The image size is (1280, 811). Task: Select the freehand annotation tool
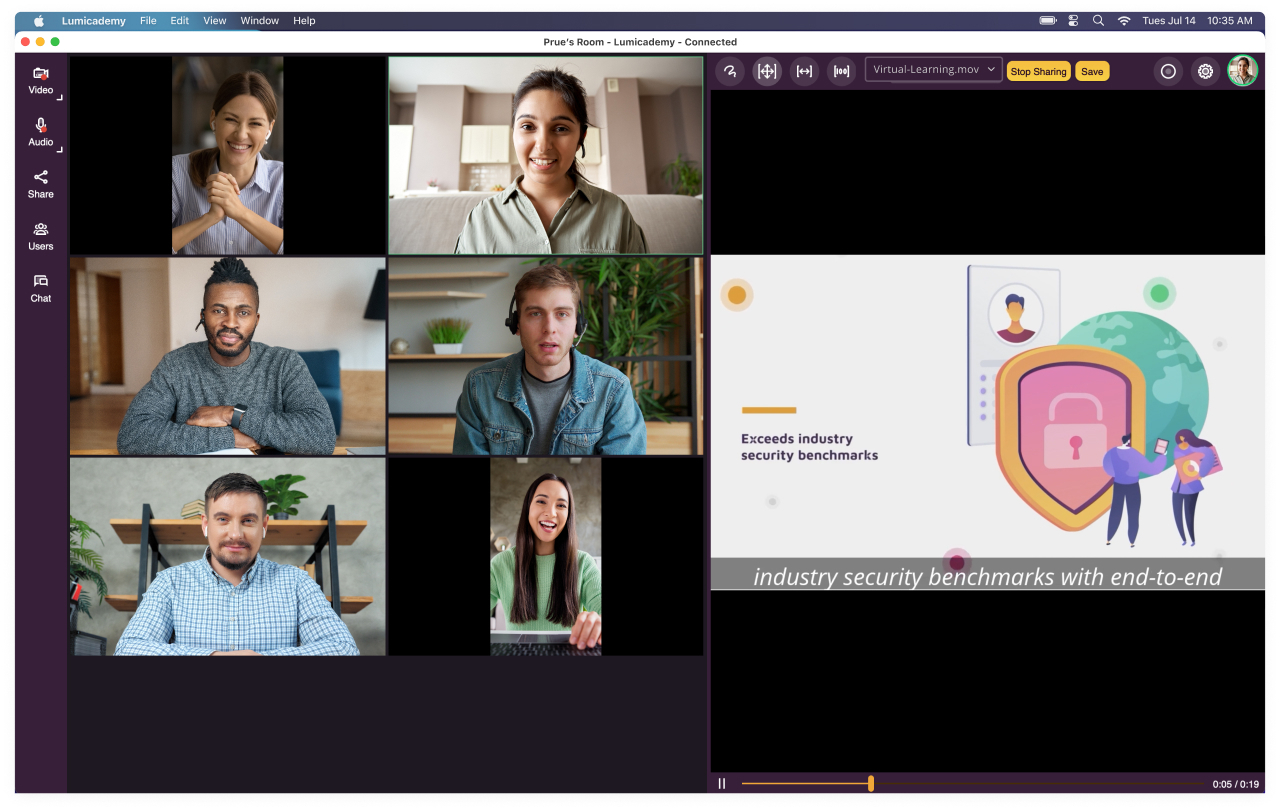730,71
